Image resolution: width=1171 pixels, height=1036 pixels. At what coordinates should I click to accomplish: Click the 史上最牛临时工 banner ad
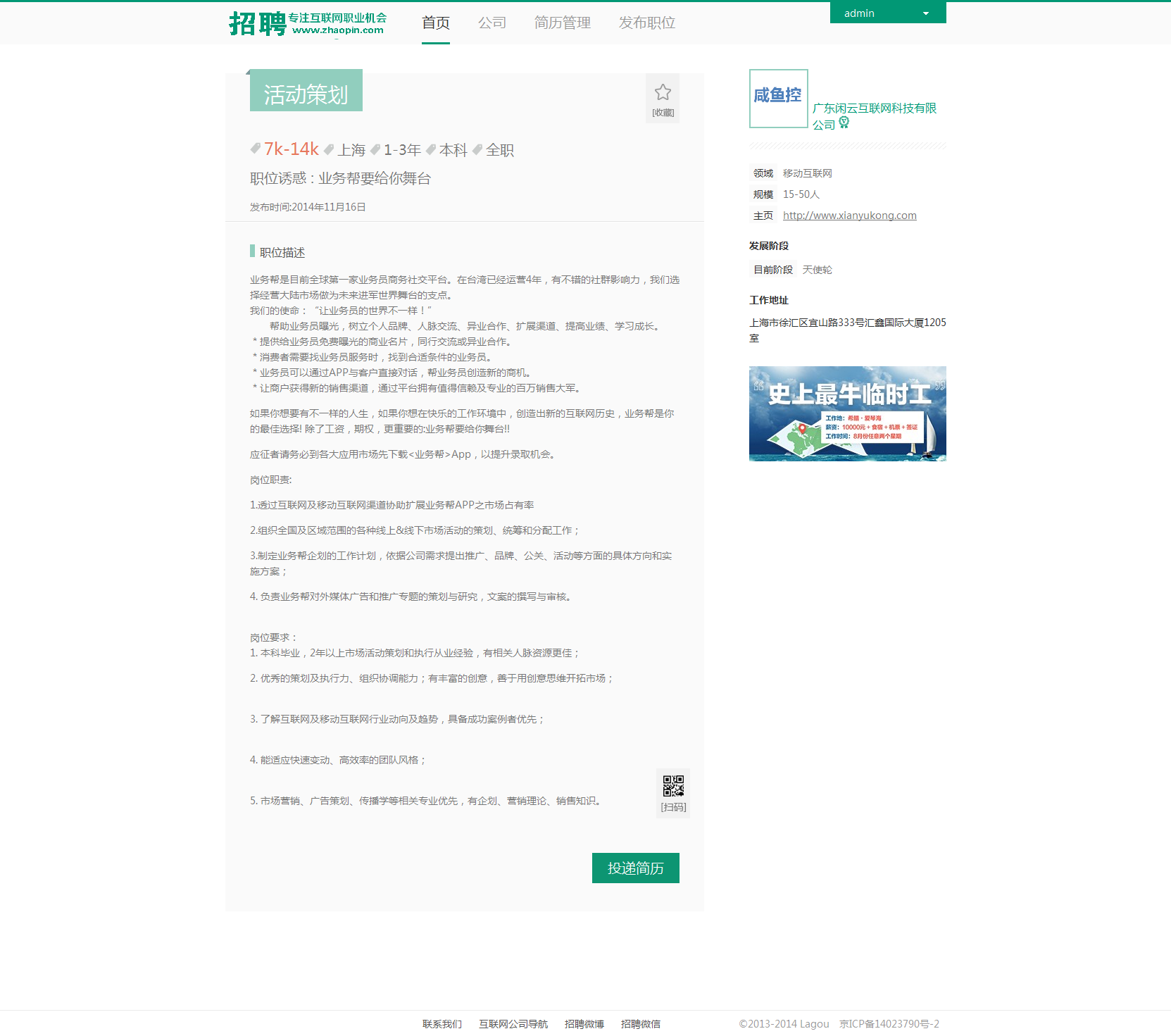point(847,413)
